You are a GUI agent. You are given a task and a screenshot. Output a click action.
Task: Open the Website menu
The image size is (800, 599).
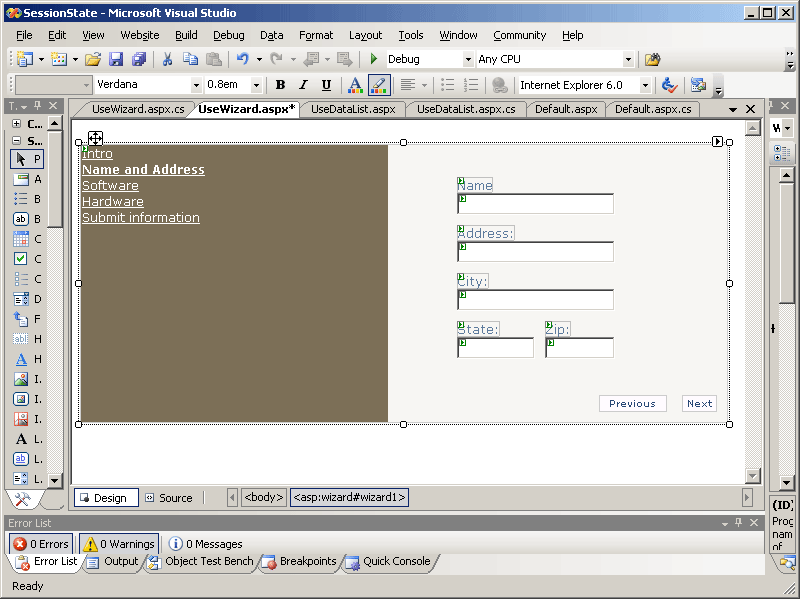point(139,35)
